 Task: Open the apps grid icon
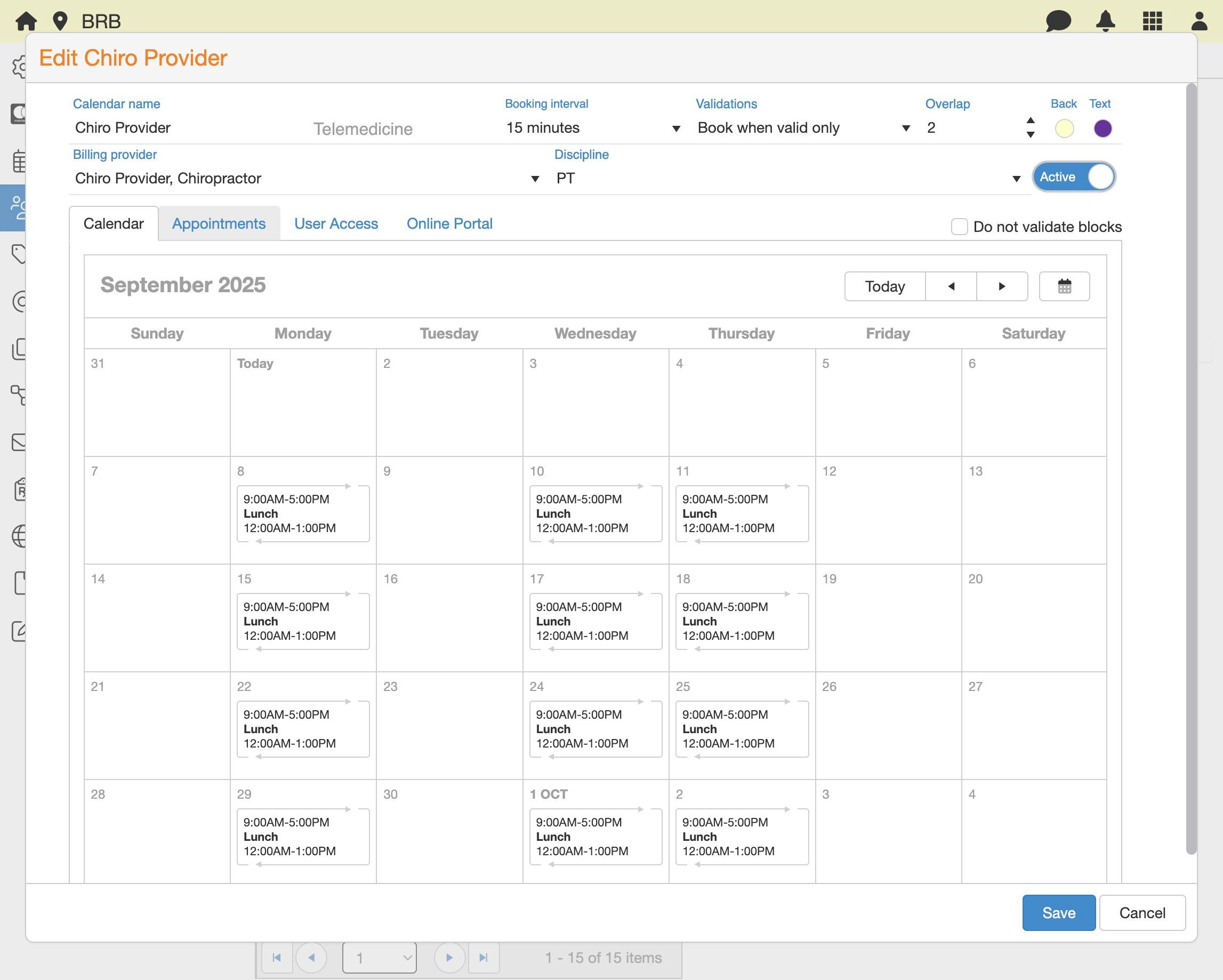pyautogui.click(x=1152, y=21)
